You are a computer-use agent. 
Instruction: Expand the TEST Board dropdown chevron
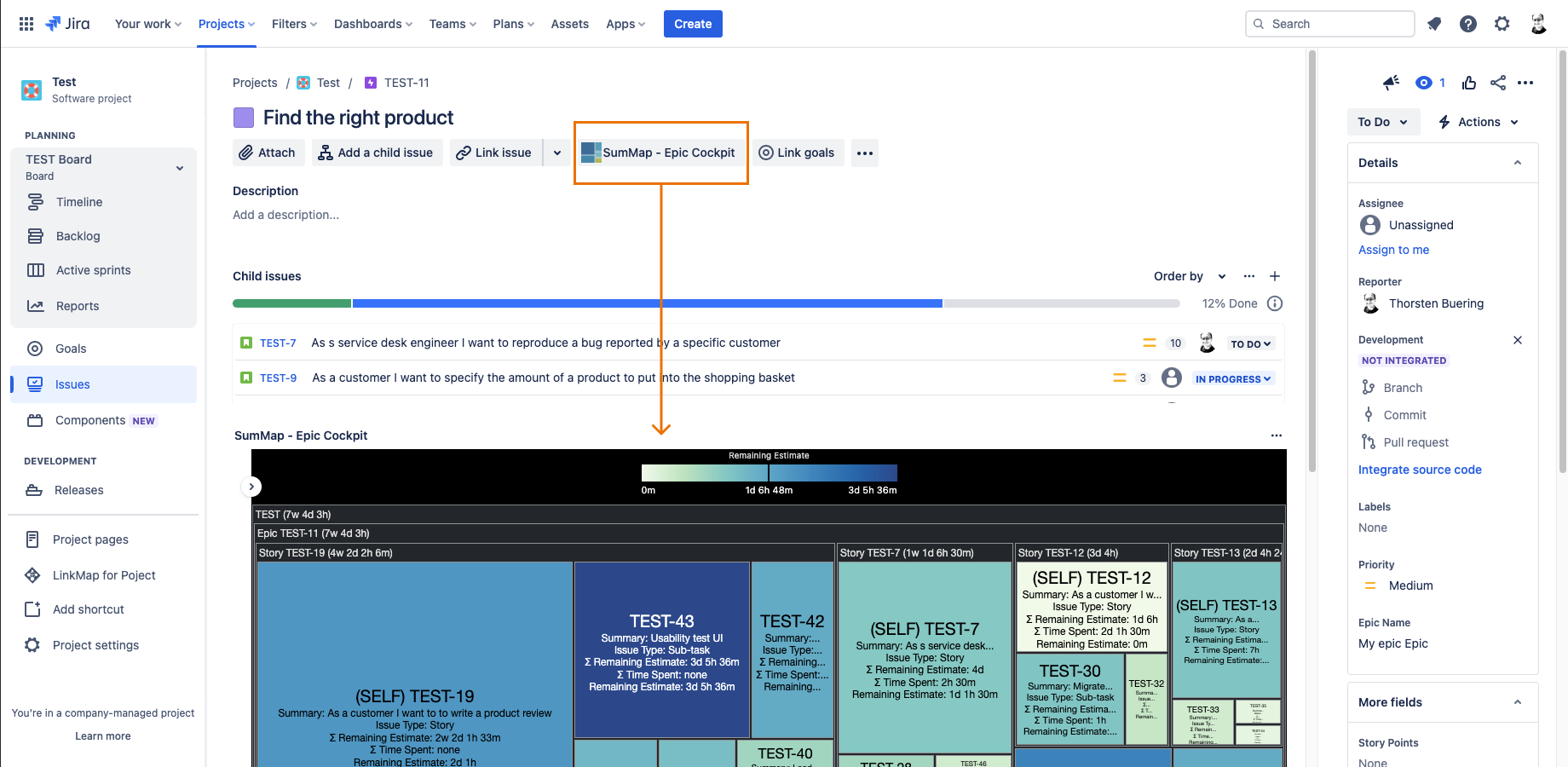[x=180, y=168]
